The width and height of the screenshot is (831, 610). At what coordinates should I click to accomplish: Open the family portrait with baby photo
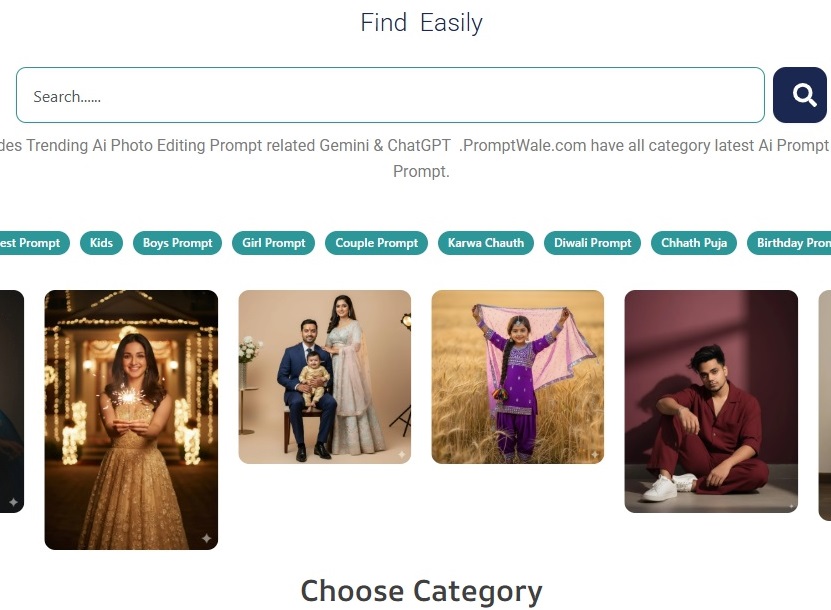coord(324,377)
